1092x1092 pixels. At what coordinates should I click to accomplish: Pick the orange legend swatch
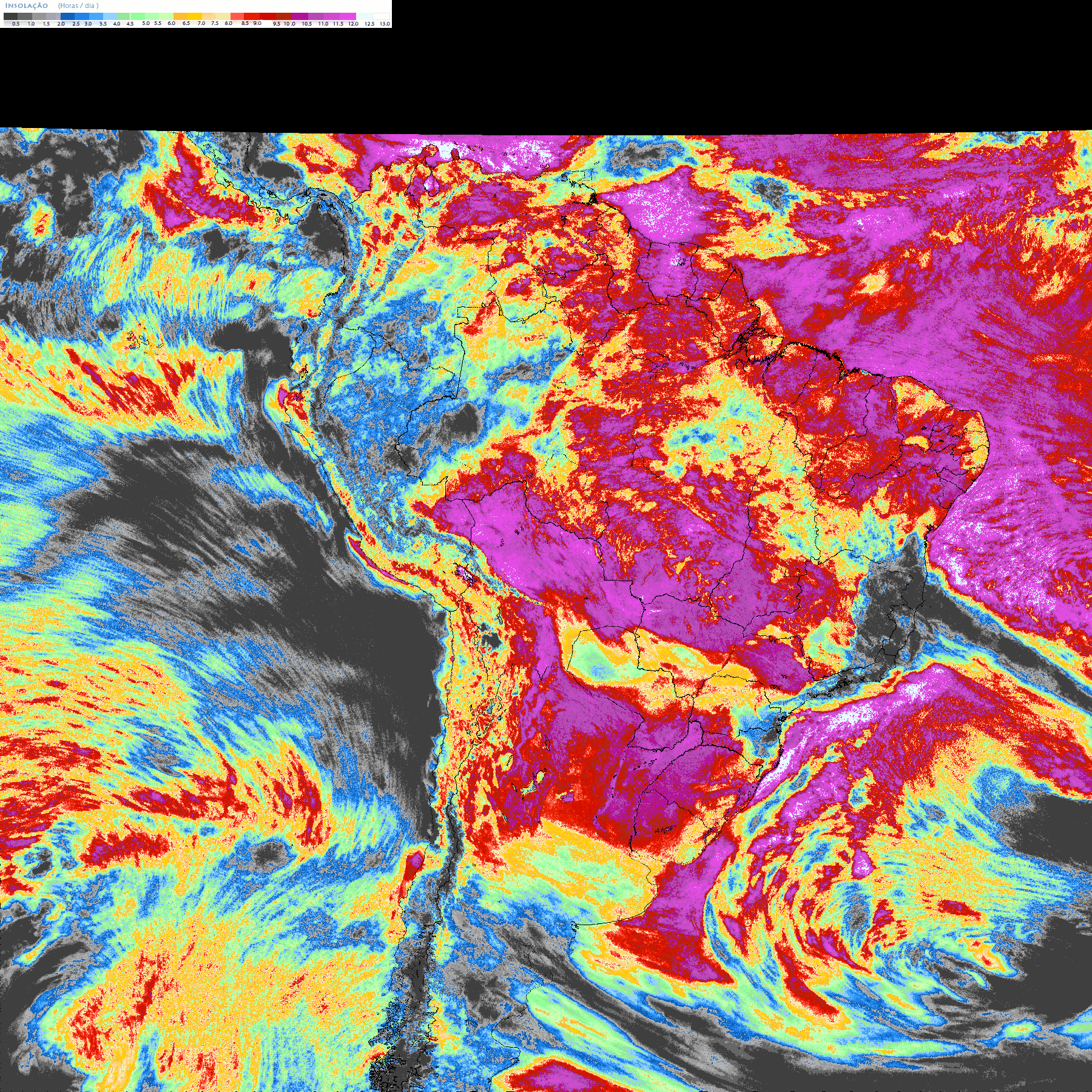tap(180, 16)
